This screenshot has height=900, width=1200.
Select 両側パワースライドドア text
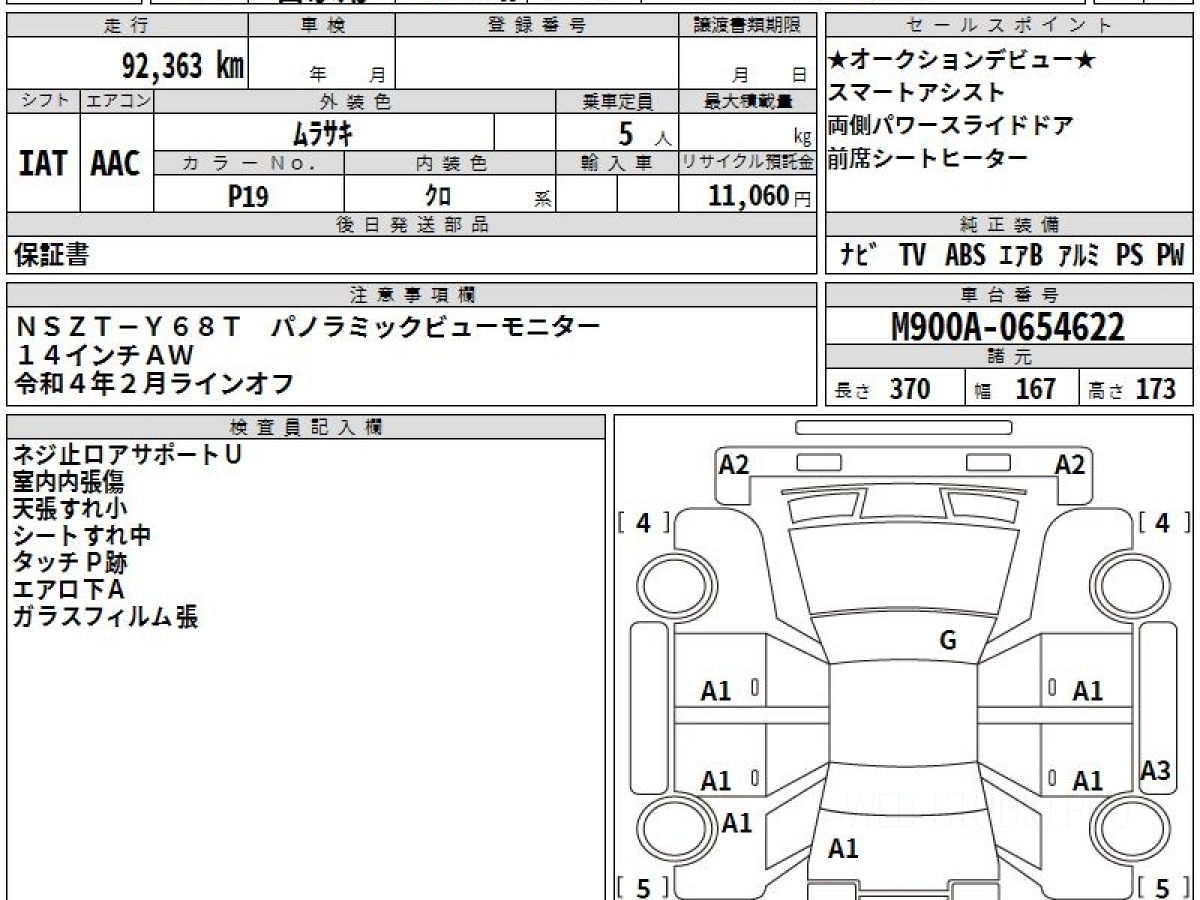tap(950, 126)
